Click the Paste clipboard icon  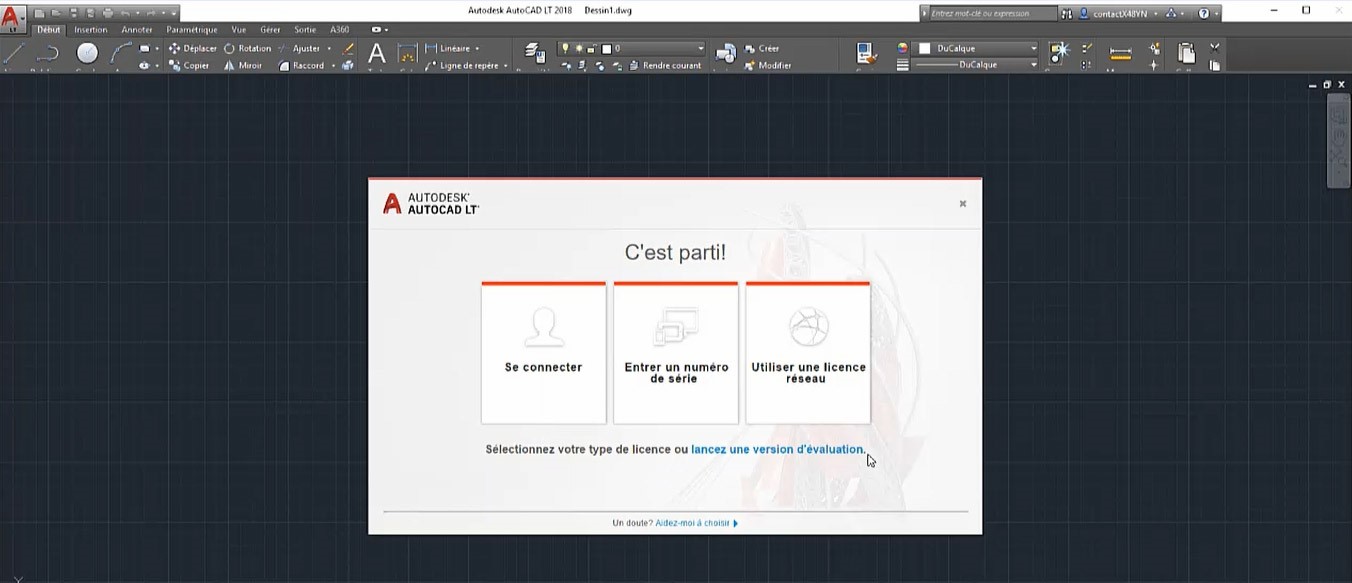(x=1186, y=53)
